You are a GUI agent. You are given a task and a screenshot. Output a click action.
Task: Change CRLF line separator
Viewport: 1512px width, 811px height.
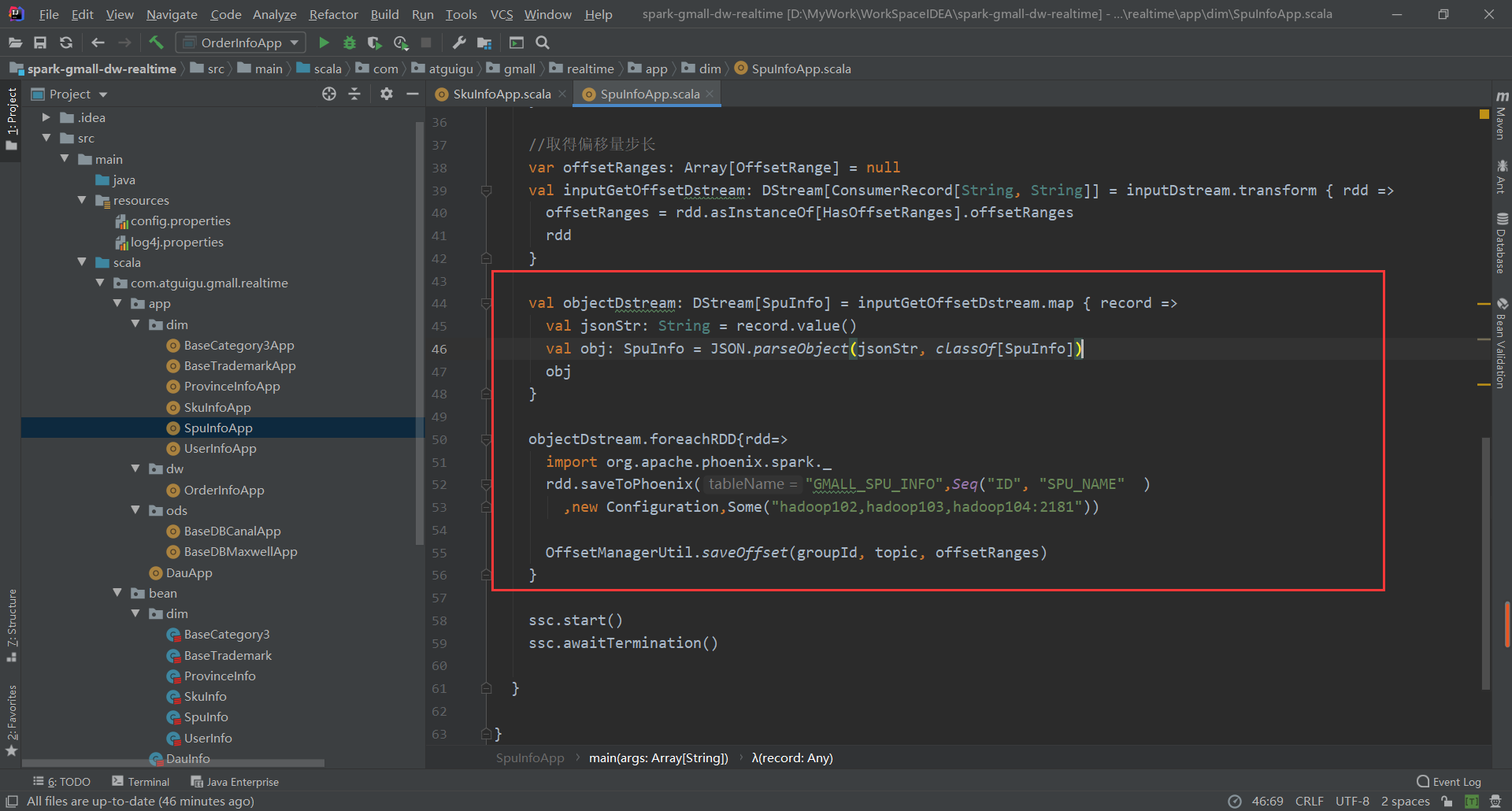(1309, 801)
